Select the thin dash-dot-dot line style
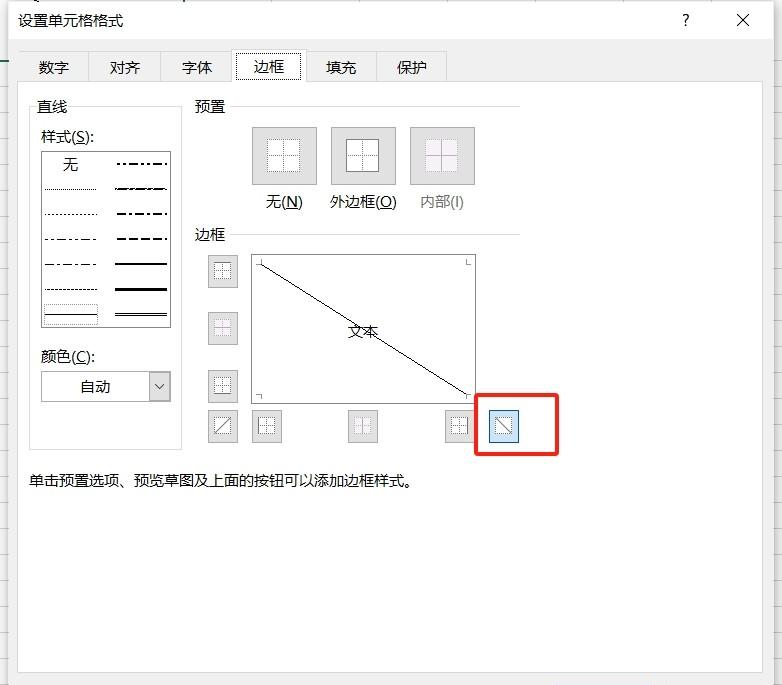This screenshot has width=782, height=685. pos(70,239)
